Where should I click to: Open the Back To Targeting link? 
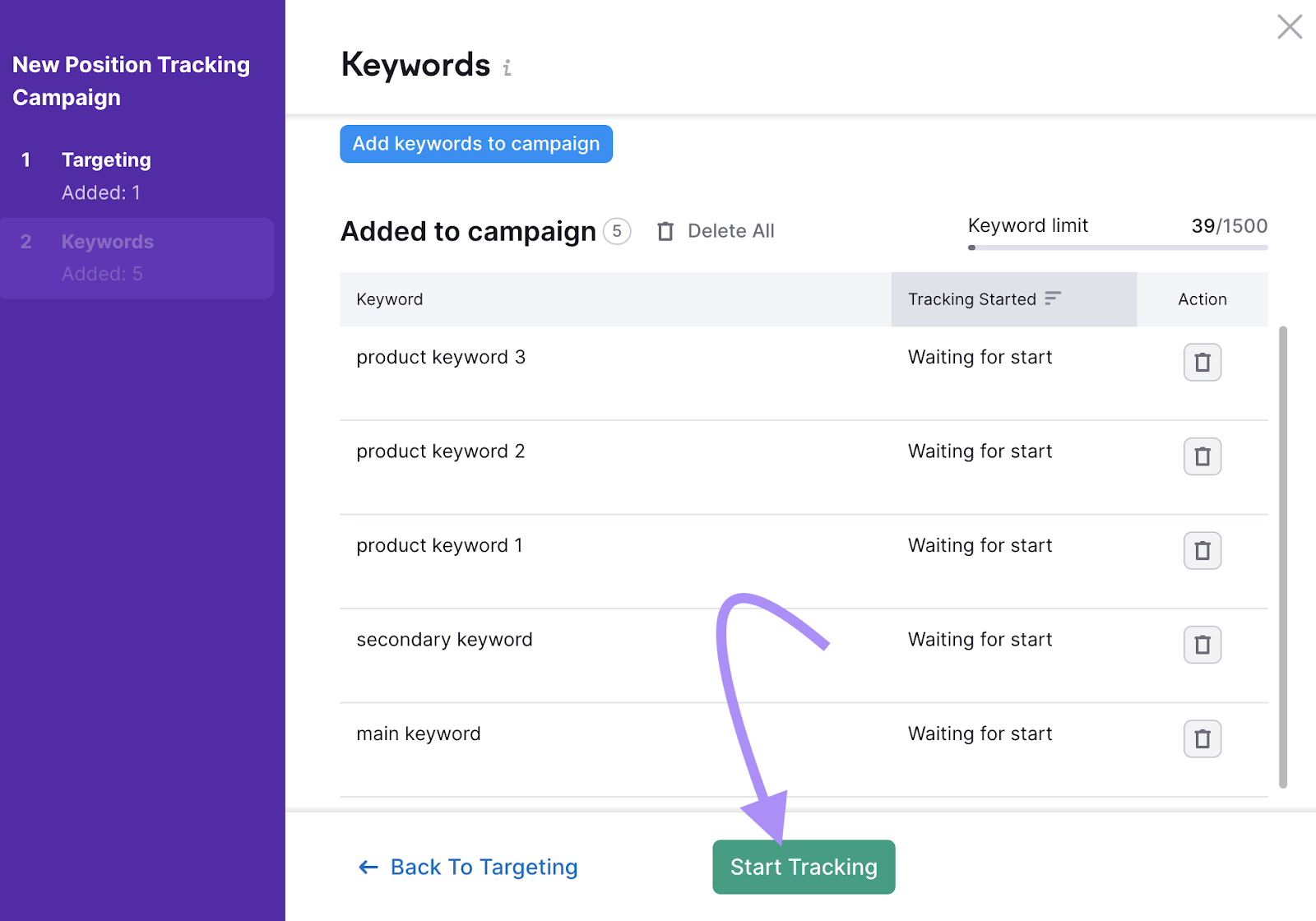[483, 867]
